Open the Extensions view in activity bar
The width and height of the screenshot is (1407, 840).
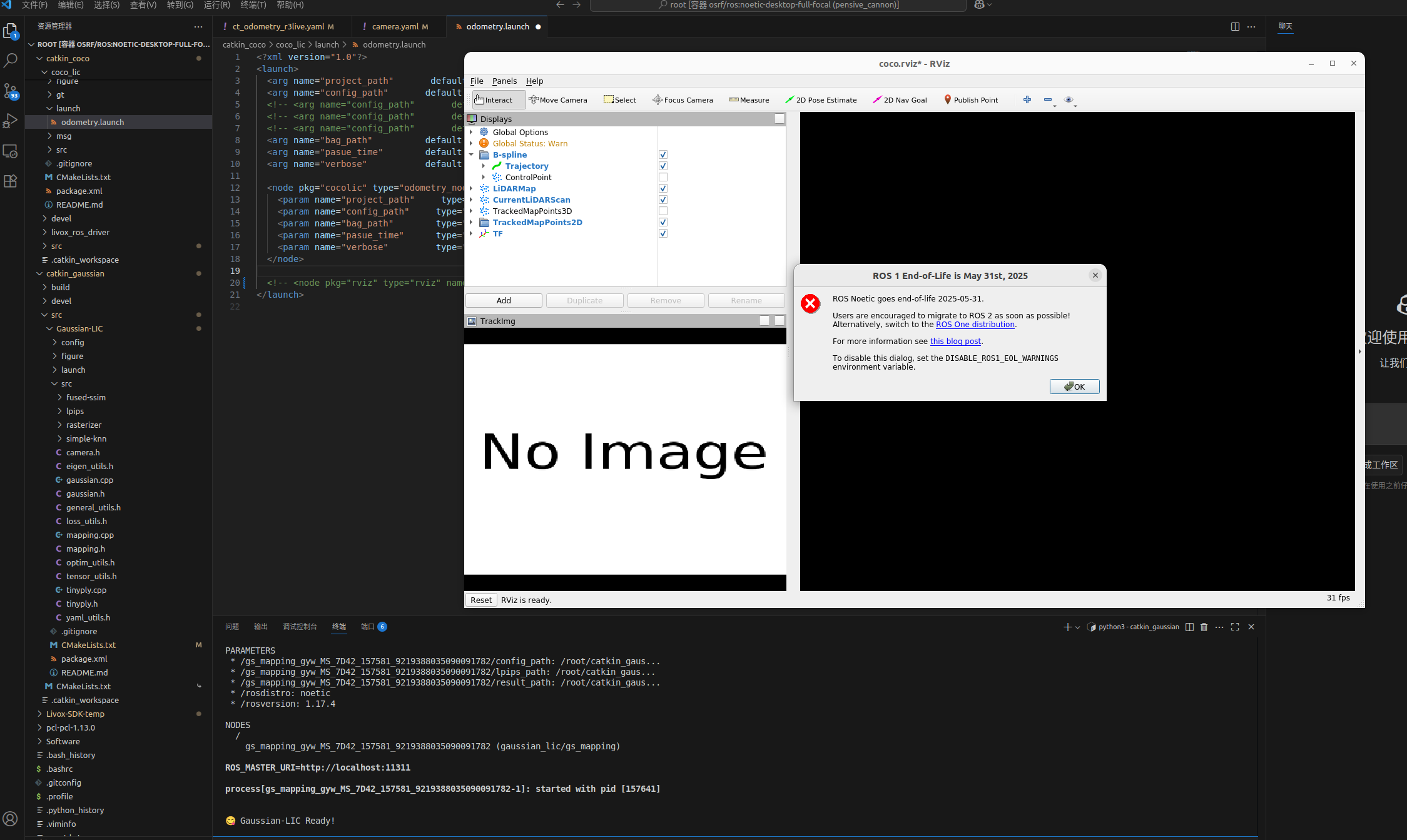[11, 181]
